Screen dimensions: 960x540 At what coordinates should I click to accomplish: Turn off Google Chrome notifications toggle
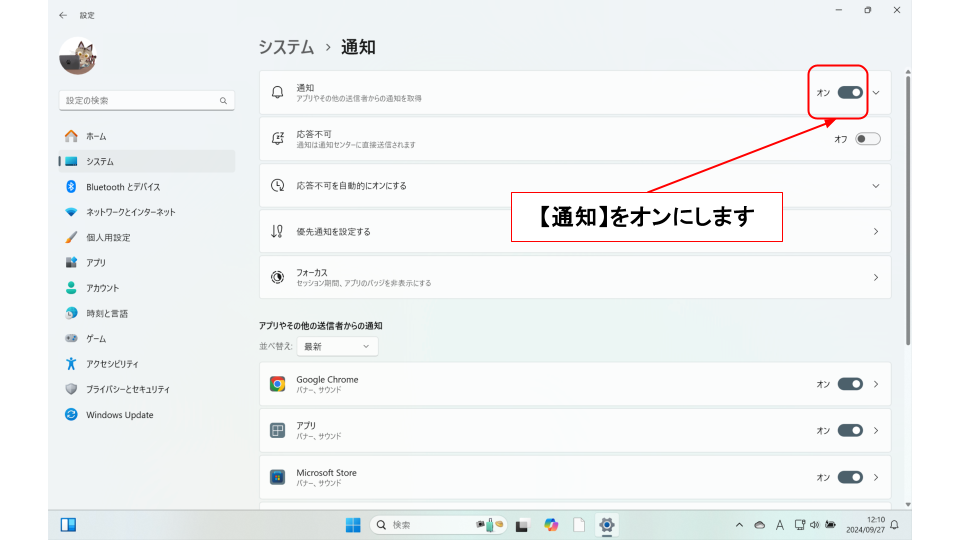pyautogui.click(x=850, y=384)
